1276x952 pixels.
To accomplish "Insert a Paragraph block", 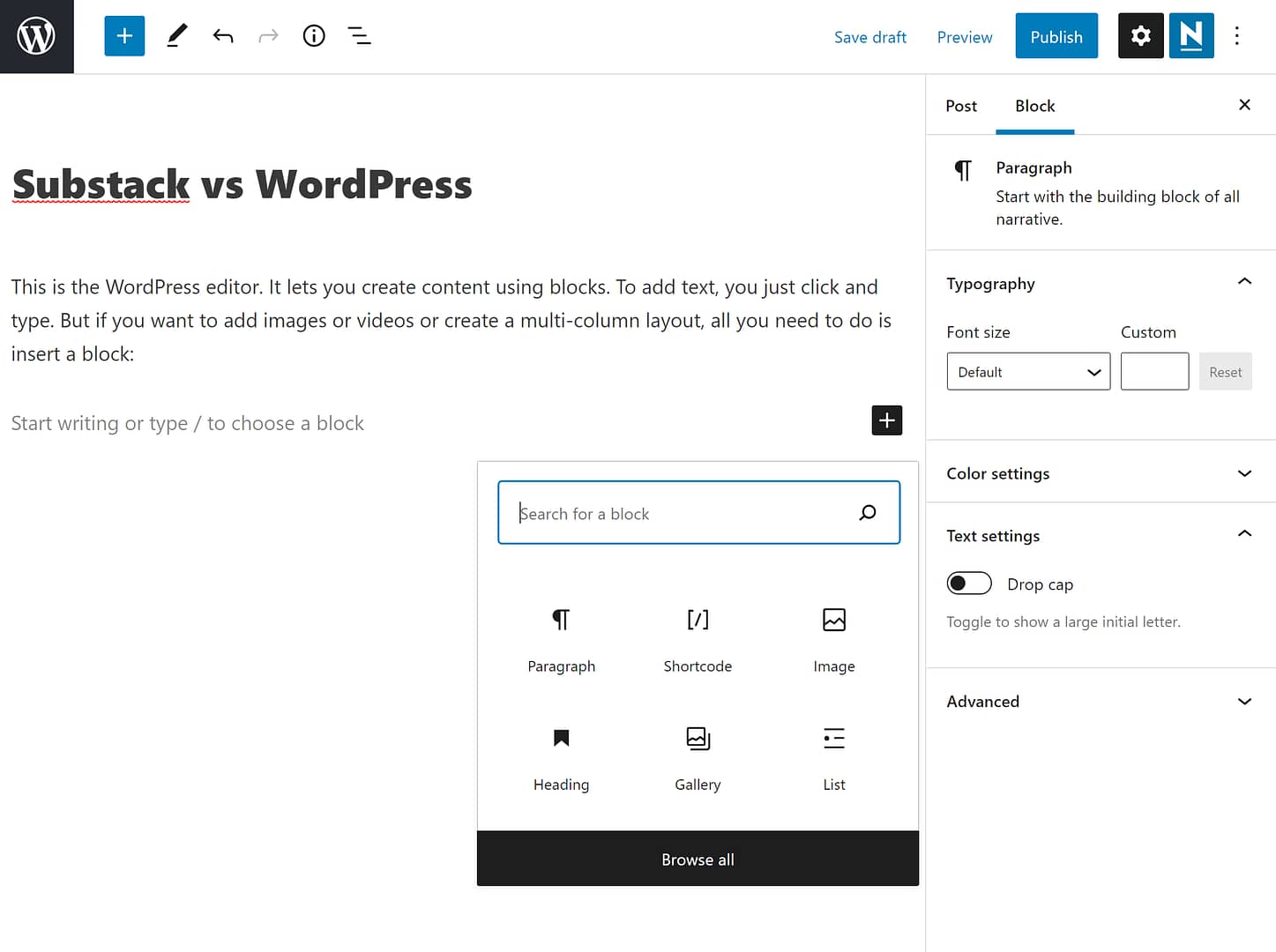I will tap(562, 641).
